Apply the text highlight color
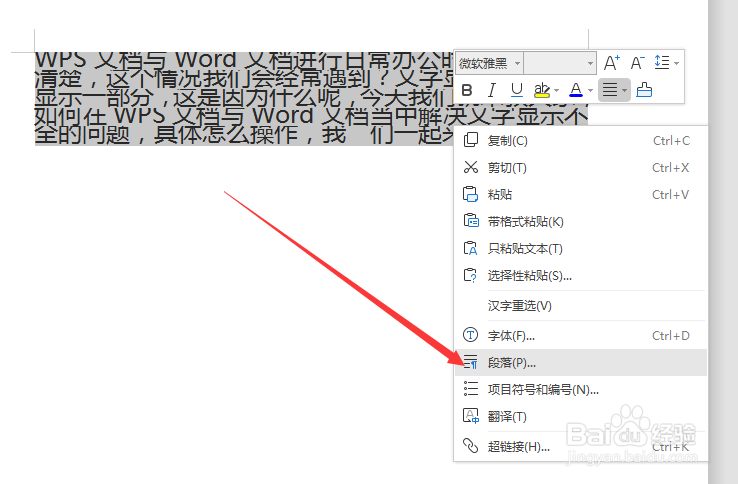This screenshot has width=738, height=484. point(542,90)
